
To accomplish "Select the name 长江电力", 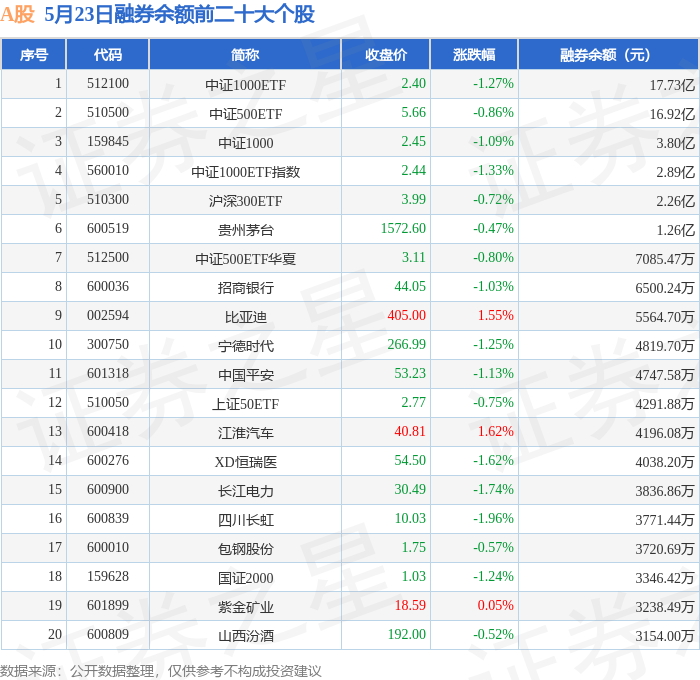I will [x=246, y=491].
